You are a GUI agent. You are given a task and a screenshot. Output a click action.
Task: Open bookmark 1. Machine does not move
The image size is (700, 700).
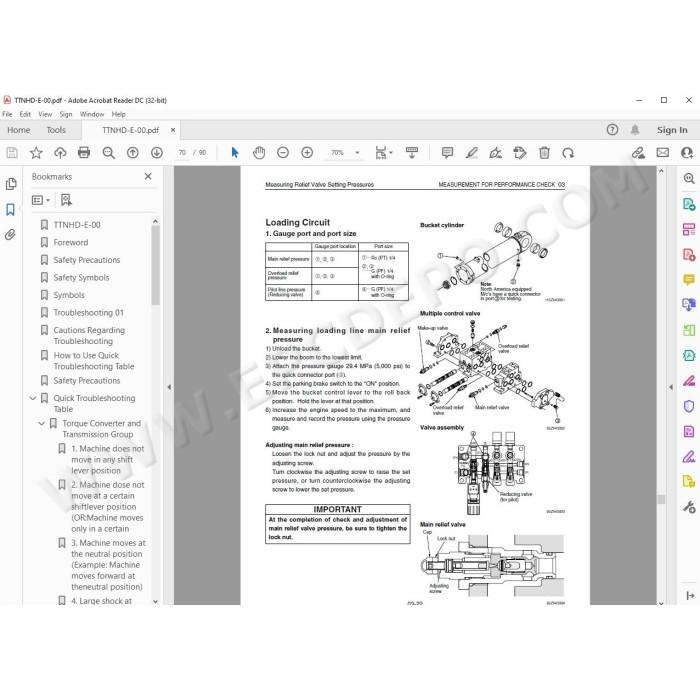108,459
